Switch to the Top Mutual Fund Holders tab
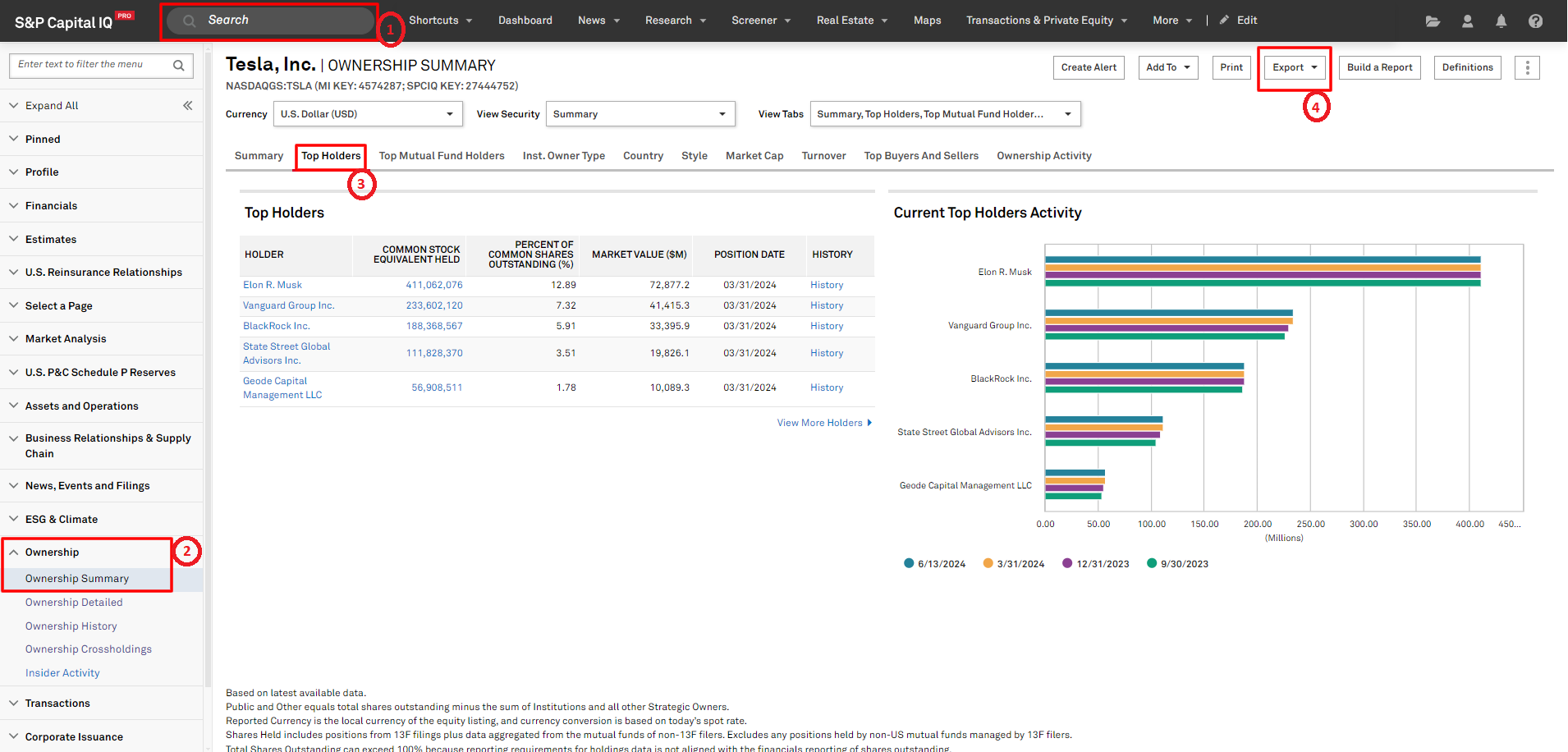The width and height of the screenshot is (1568, 752). 442,156
